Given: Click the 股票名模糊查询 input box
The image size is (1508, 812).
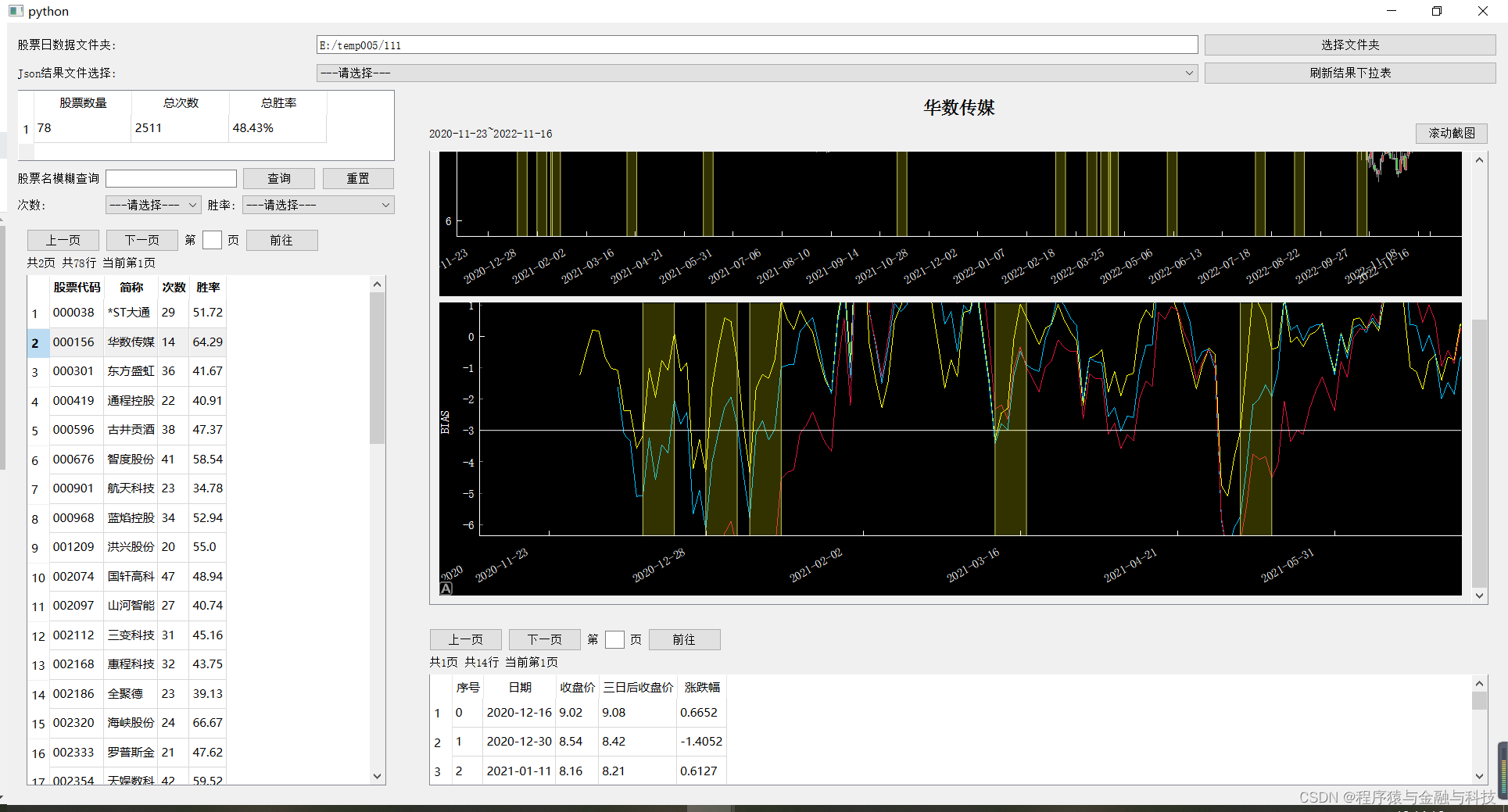Looking at the screenshot, I should tap(171, 179).
